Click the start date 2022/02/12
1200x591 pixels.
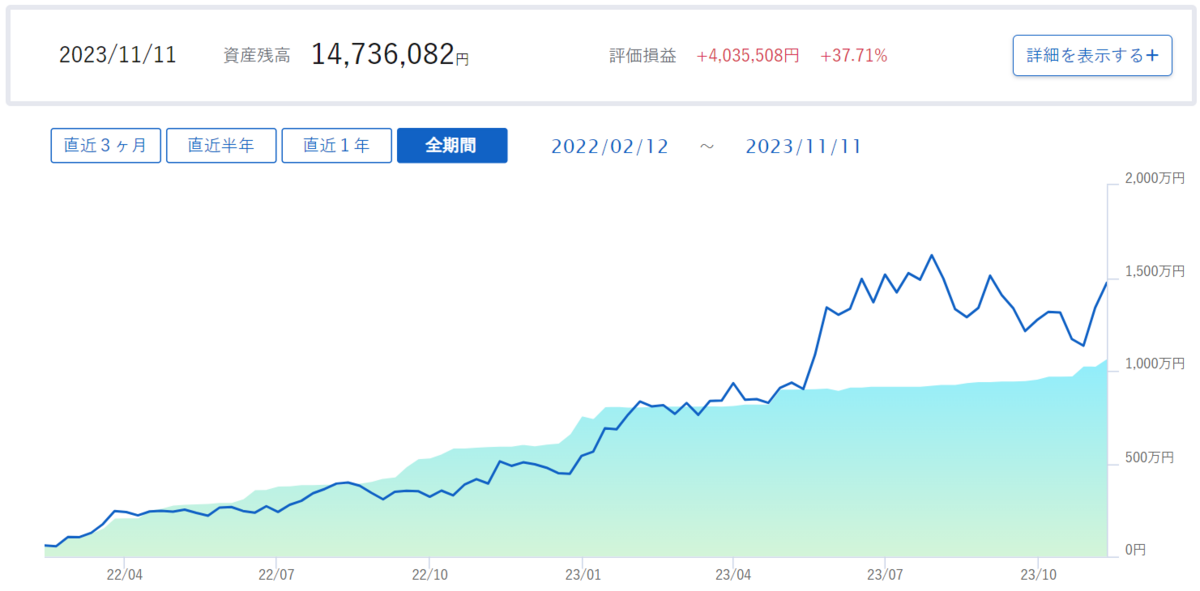(609, 146)
